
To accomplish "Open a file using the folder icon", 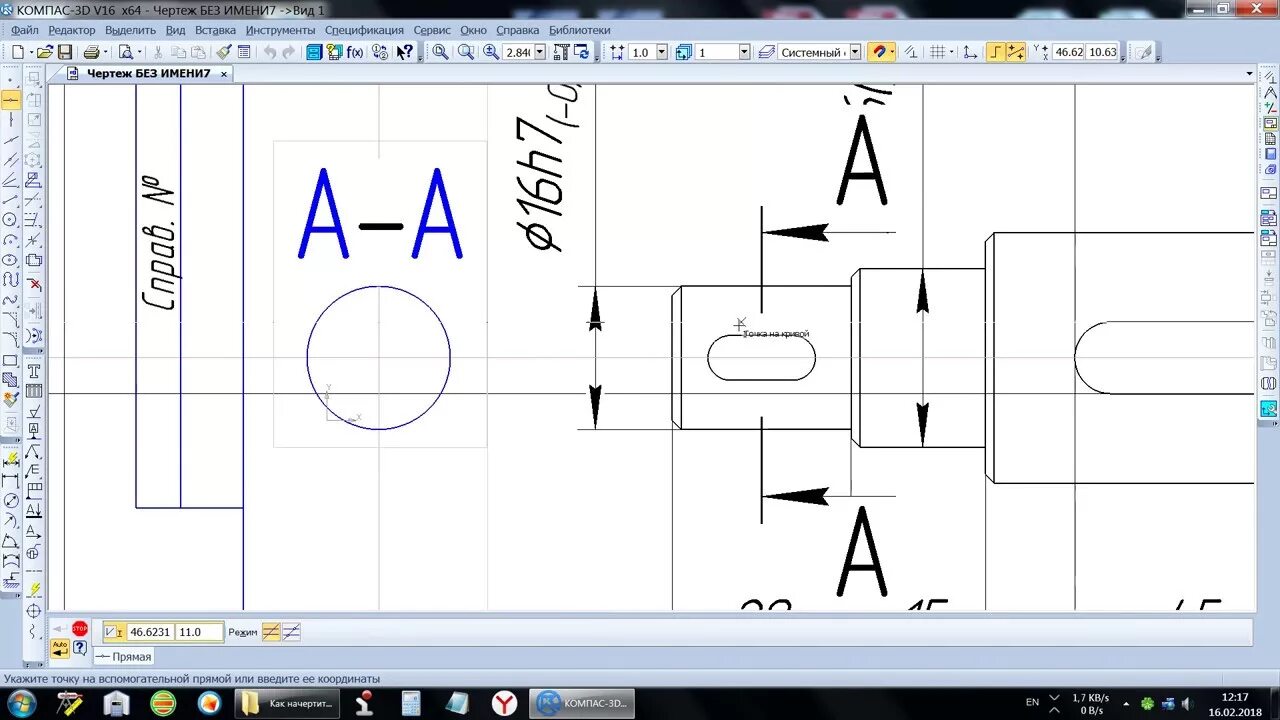I will coord(45,52).
